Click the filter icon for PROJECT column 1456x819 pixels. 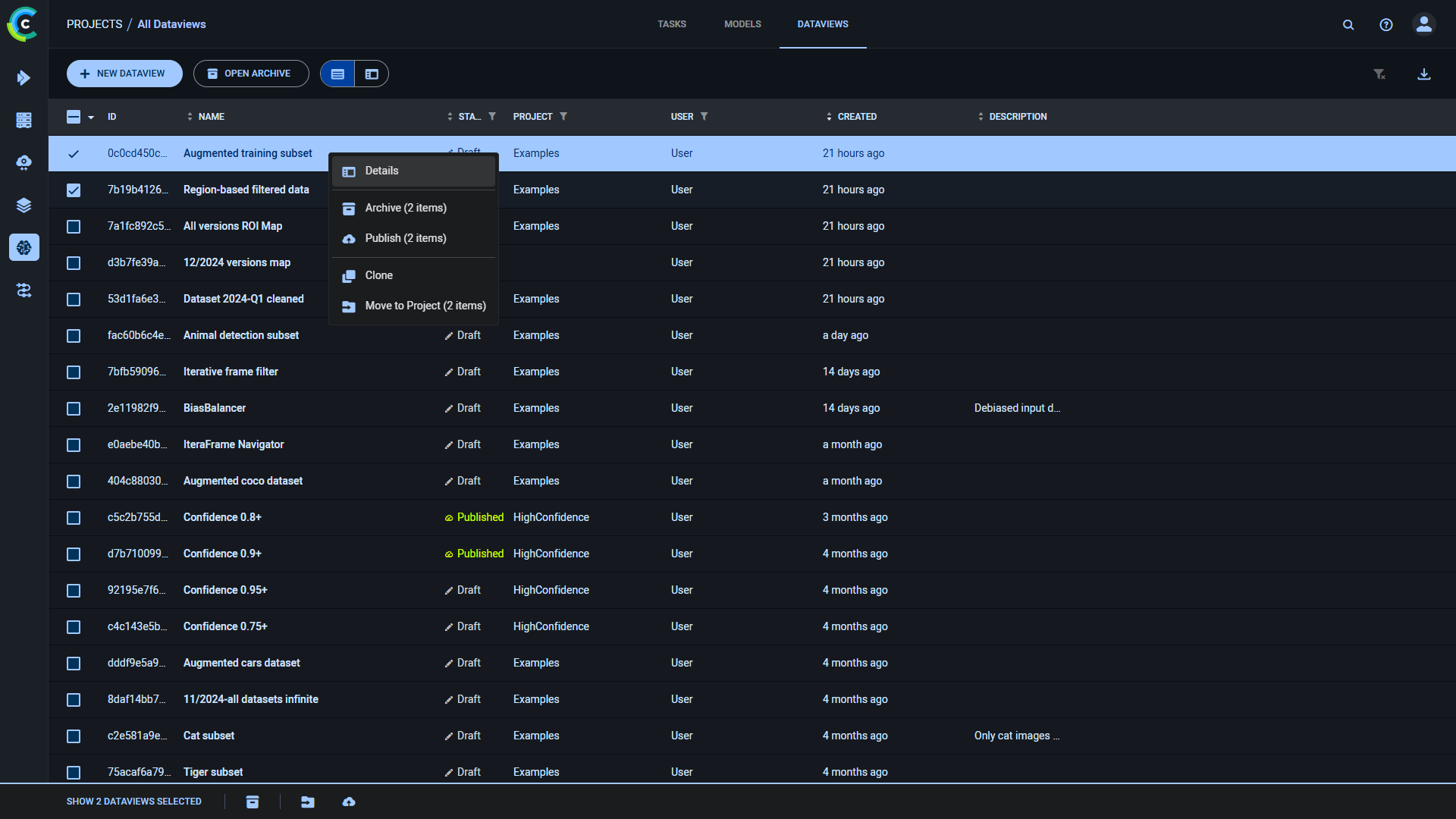click(x=563, y=116)
